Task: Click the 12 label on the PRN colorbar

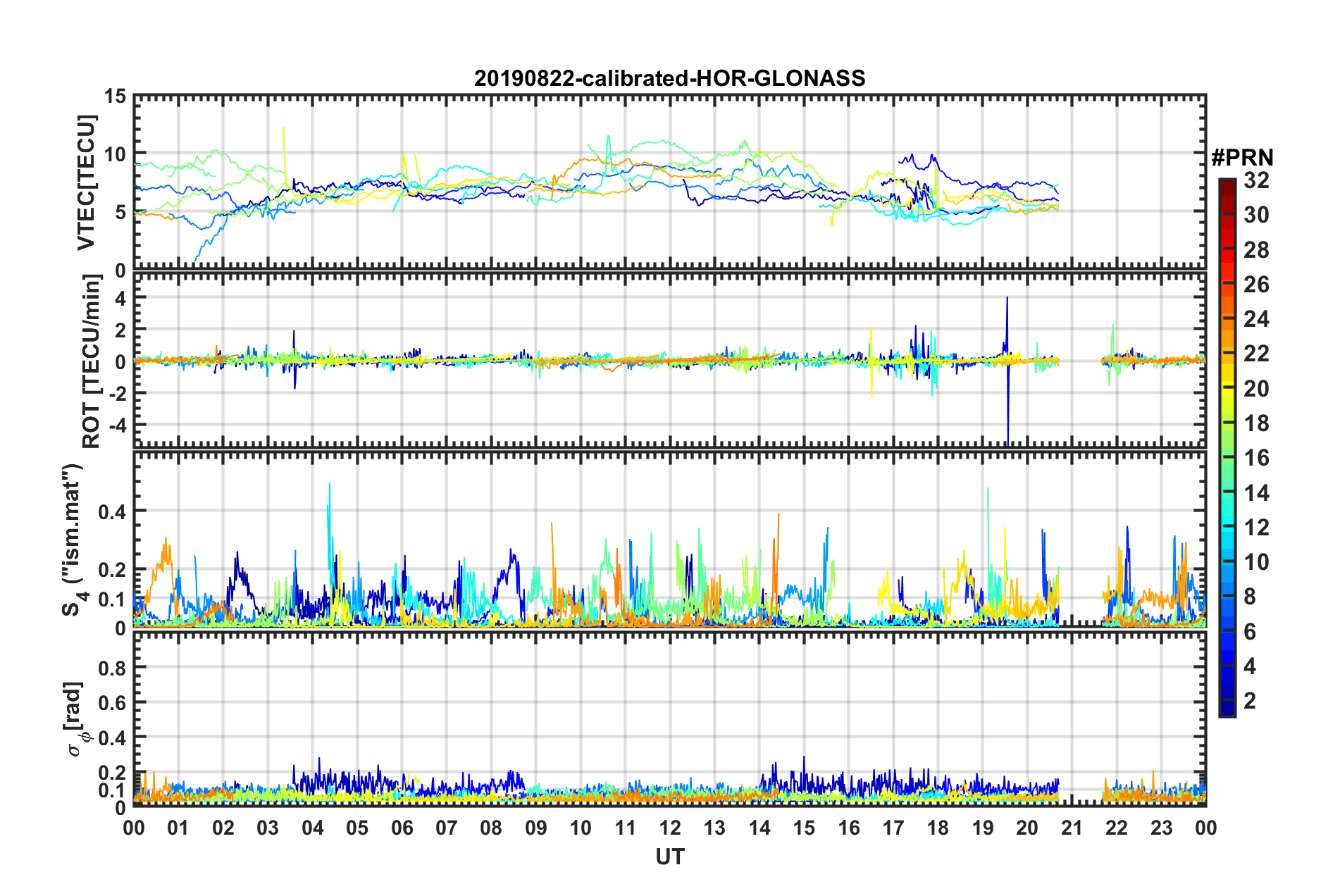Action: [x=1256, y=528]
